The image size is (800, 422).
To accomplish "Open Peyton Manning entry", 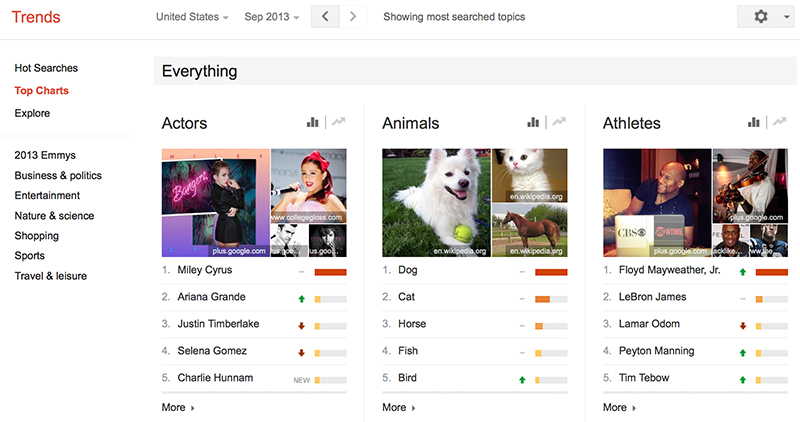I will click(657, 351).
